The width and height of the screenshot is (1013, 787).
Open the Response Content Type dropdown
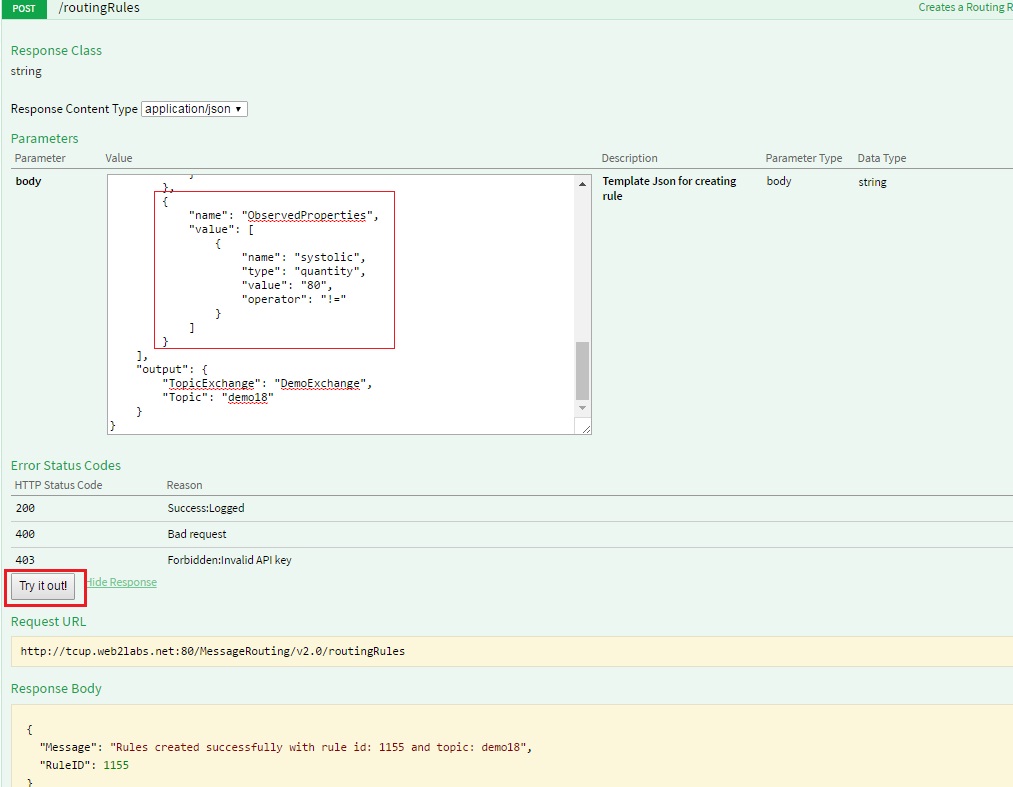click(194, 109)
